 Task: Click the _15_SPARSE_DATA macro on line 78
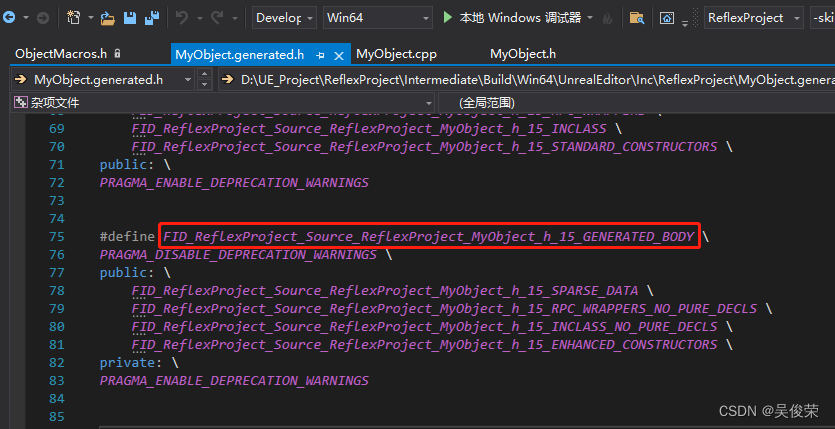[x=385, y=291]
